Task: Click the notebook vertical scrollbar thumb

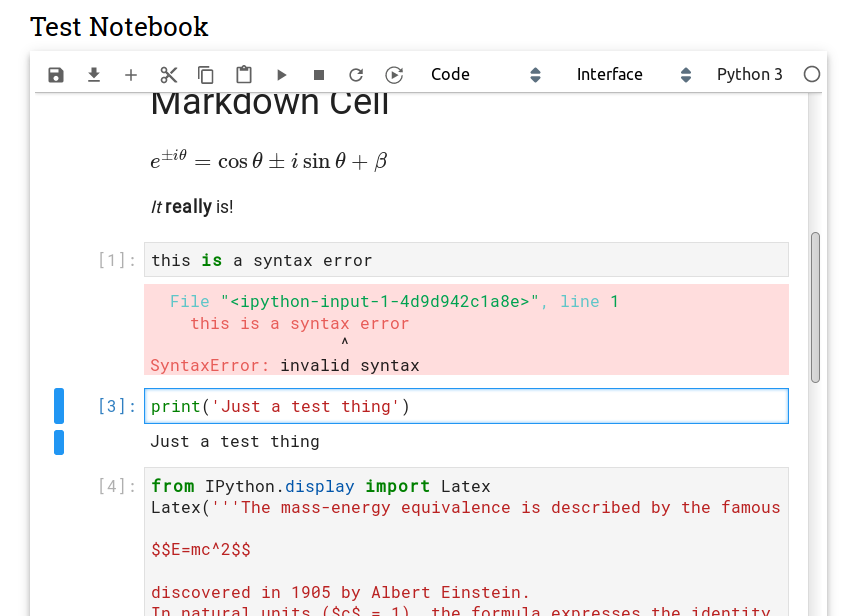Action: [x=815, y=307]
